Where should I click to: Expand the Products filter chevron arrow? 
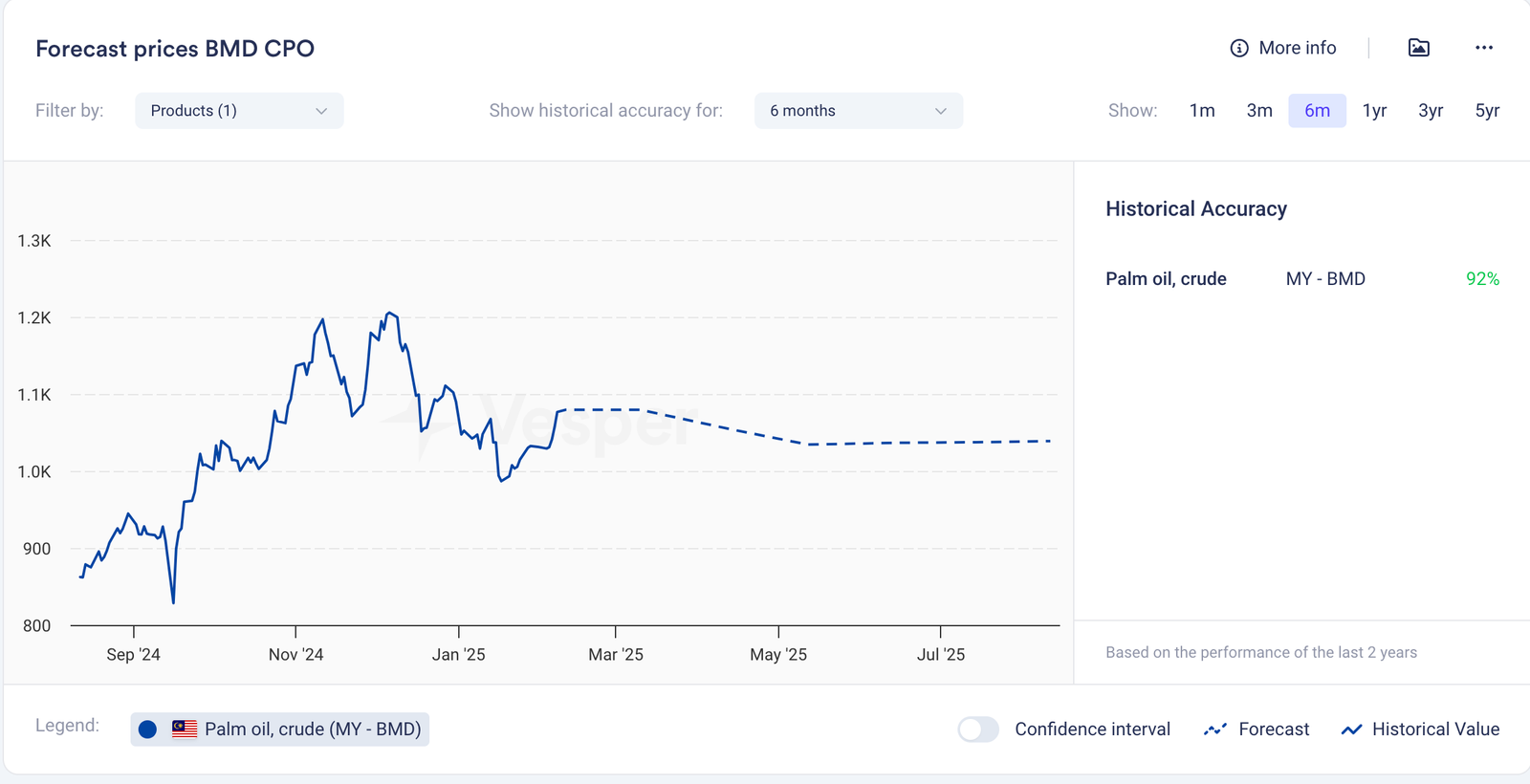[x=321, y=111]
